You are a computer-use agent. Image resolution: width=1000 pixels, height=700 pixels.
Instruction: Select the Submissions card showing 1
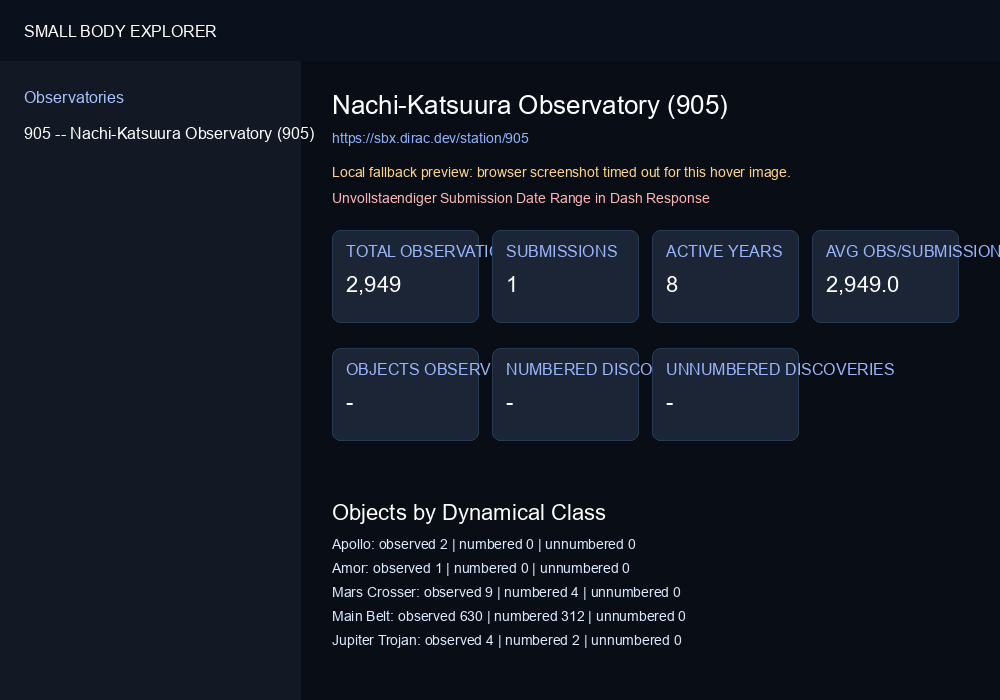coord(565,276)
